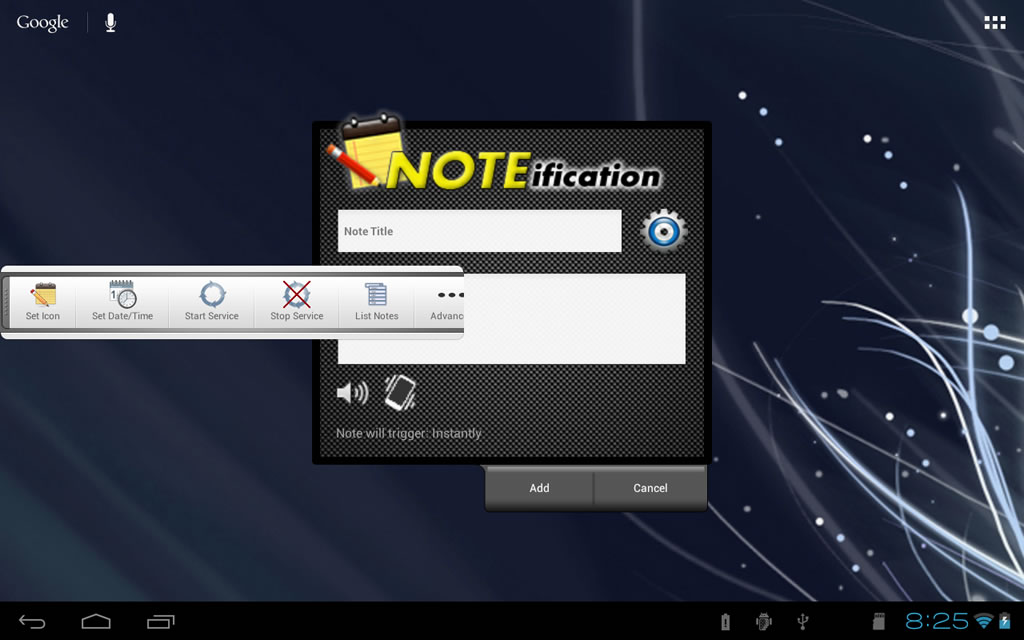Screen dimensions: 1024x640
Task: Open the apps grid launcher
Action: tap(995, 23)
